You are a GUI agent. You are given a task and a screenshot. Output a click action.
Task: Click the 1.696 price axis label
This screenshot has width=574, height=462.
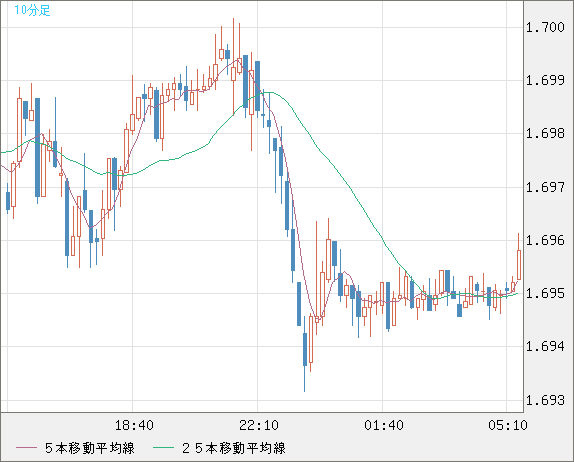545,241
